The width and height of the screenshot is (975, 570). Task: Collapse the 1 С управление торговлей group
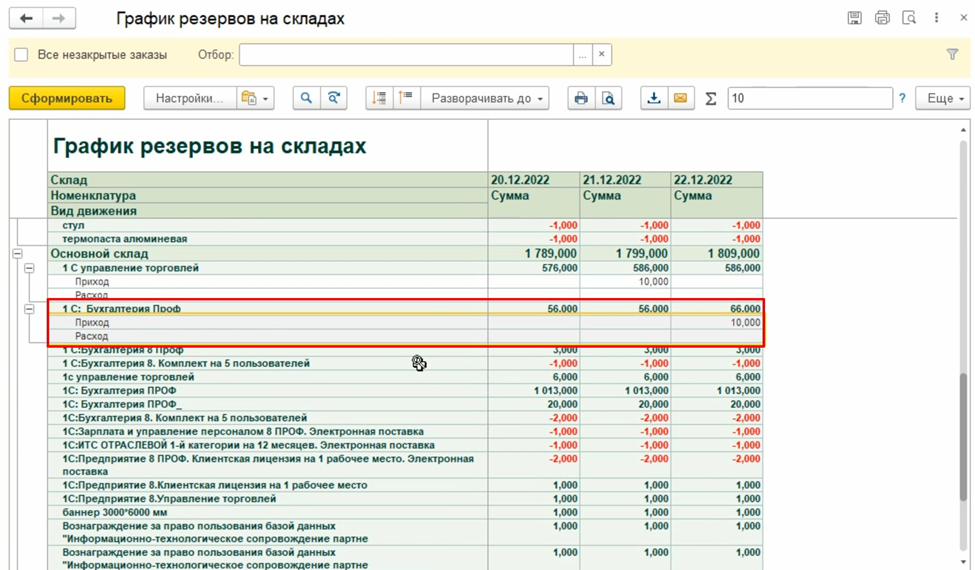click(x=29, y=268)
